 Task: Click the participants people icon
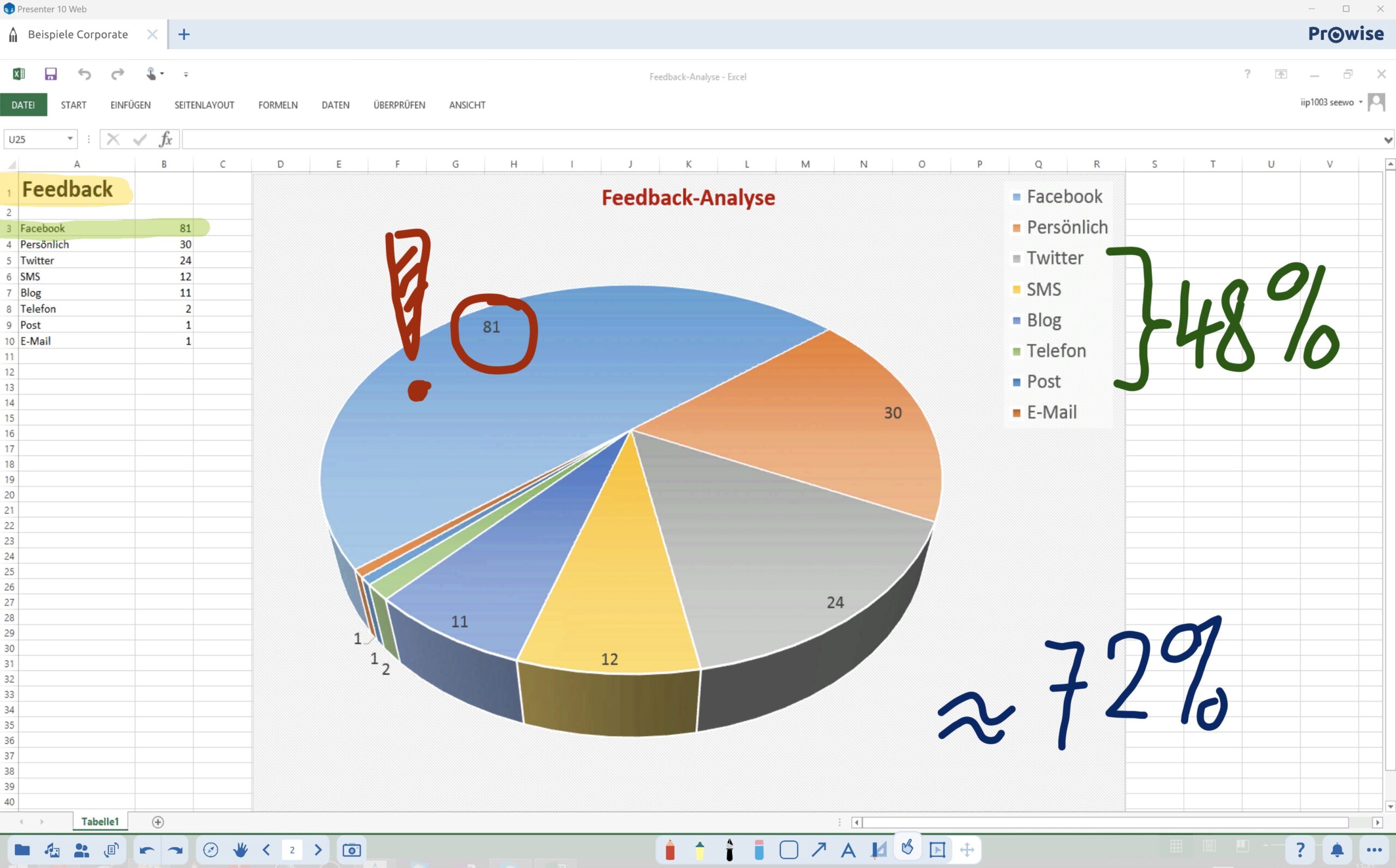coord(81,849)
